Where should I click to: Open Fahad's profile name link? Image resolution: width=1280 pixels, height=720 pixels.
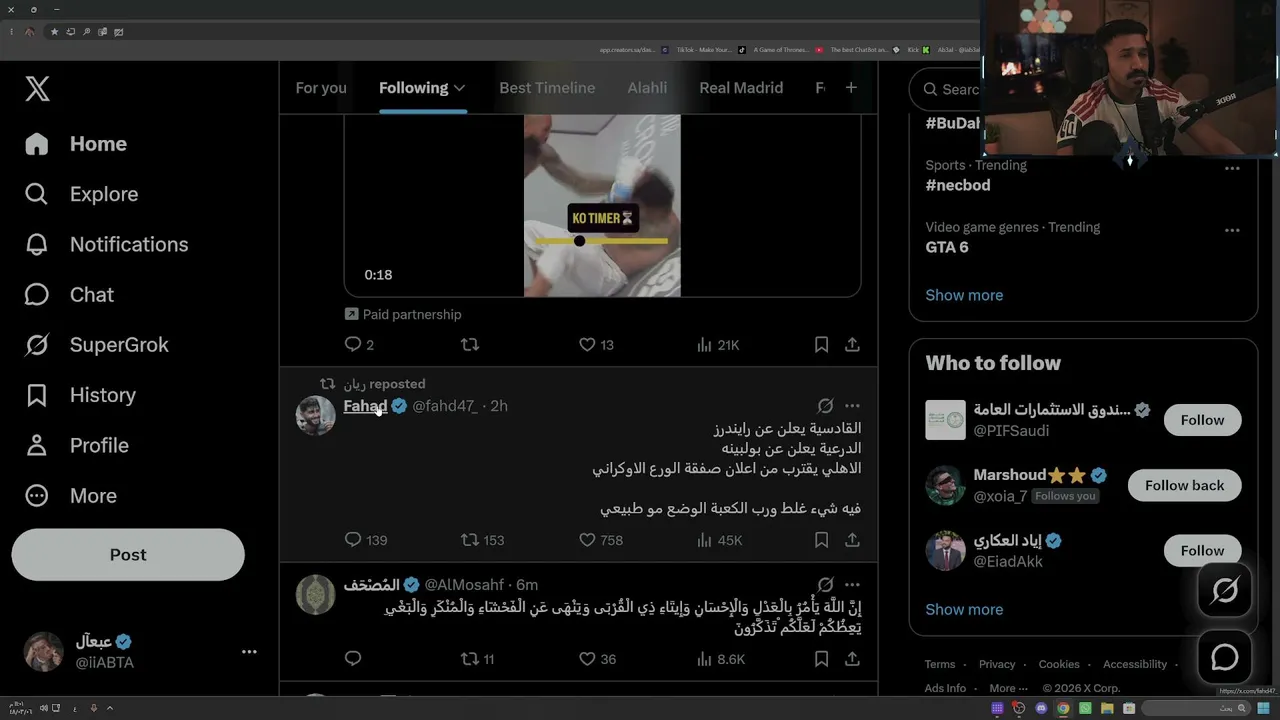[x=365, y=406]
